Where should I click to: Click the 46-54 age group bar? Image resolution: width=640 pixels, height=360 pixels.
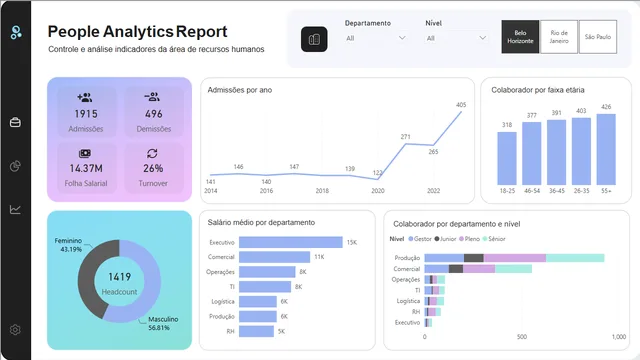pos(532,153)
